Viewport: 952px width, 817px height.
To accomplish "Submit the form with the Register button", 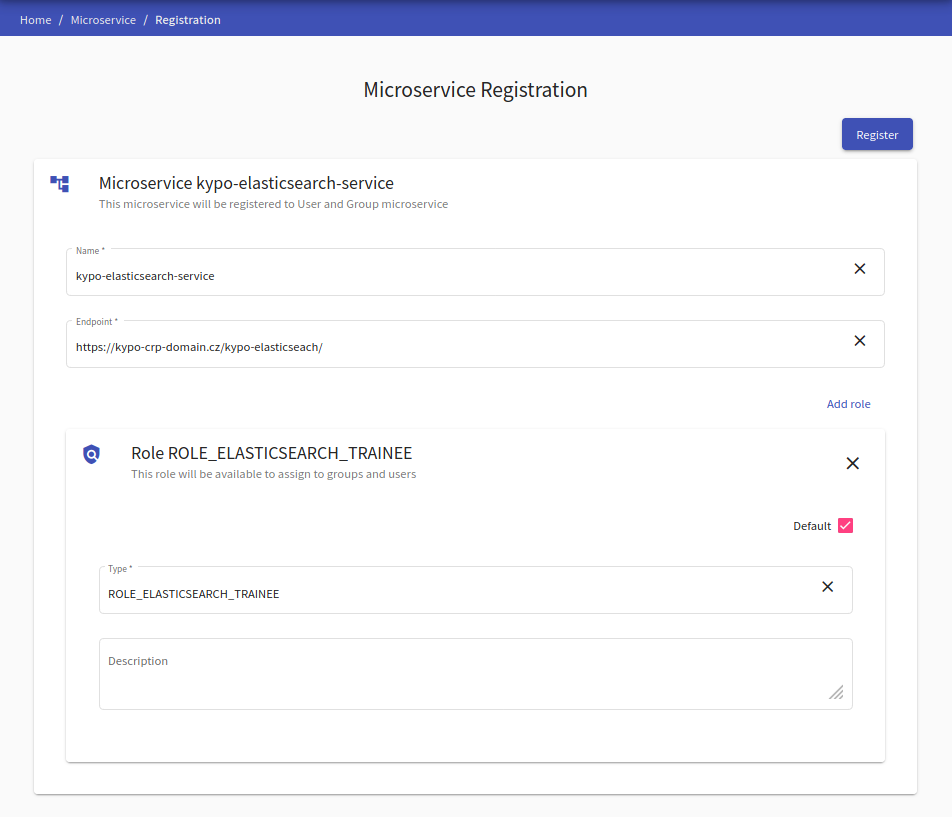I will [x=877, y=134].
